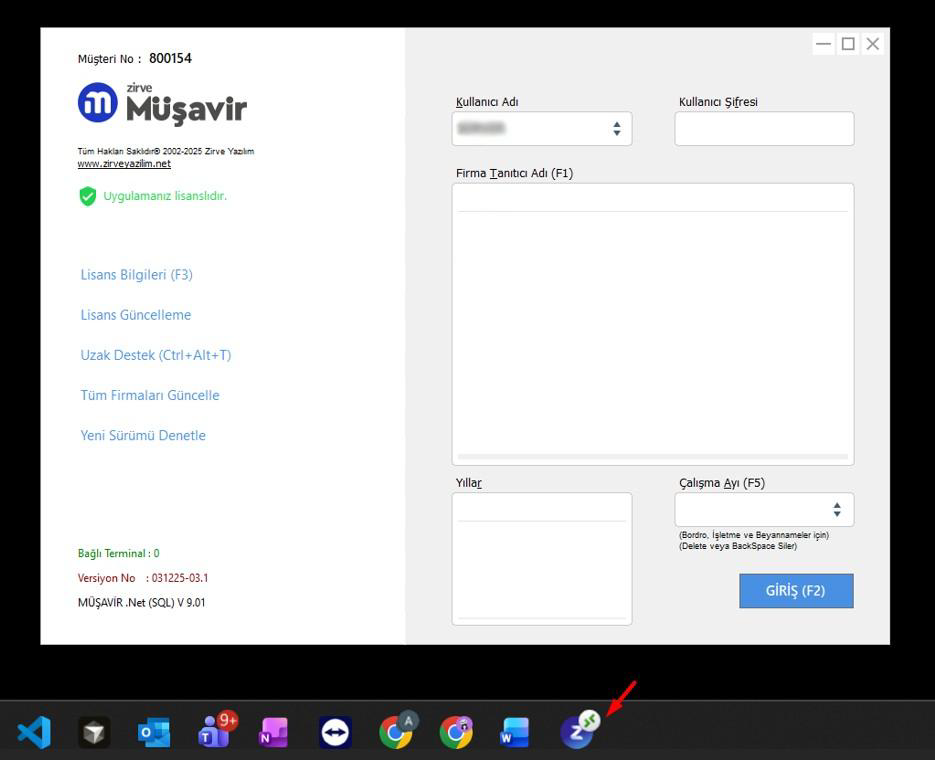This screenshot has height=760, width=935.
Task: Open Chrome with profile A badge
Action: pos(397,730)
